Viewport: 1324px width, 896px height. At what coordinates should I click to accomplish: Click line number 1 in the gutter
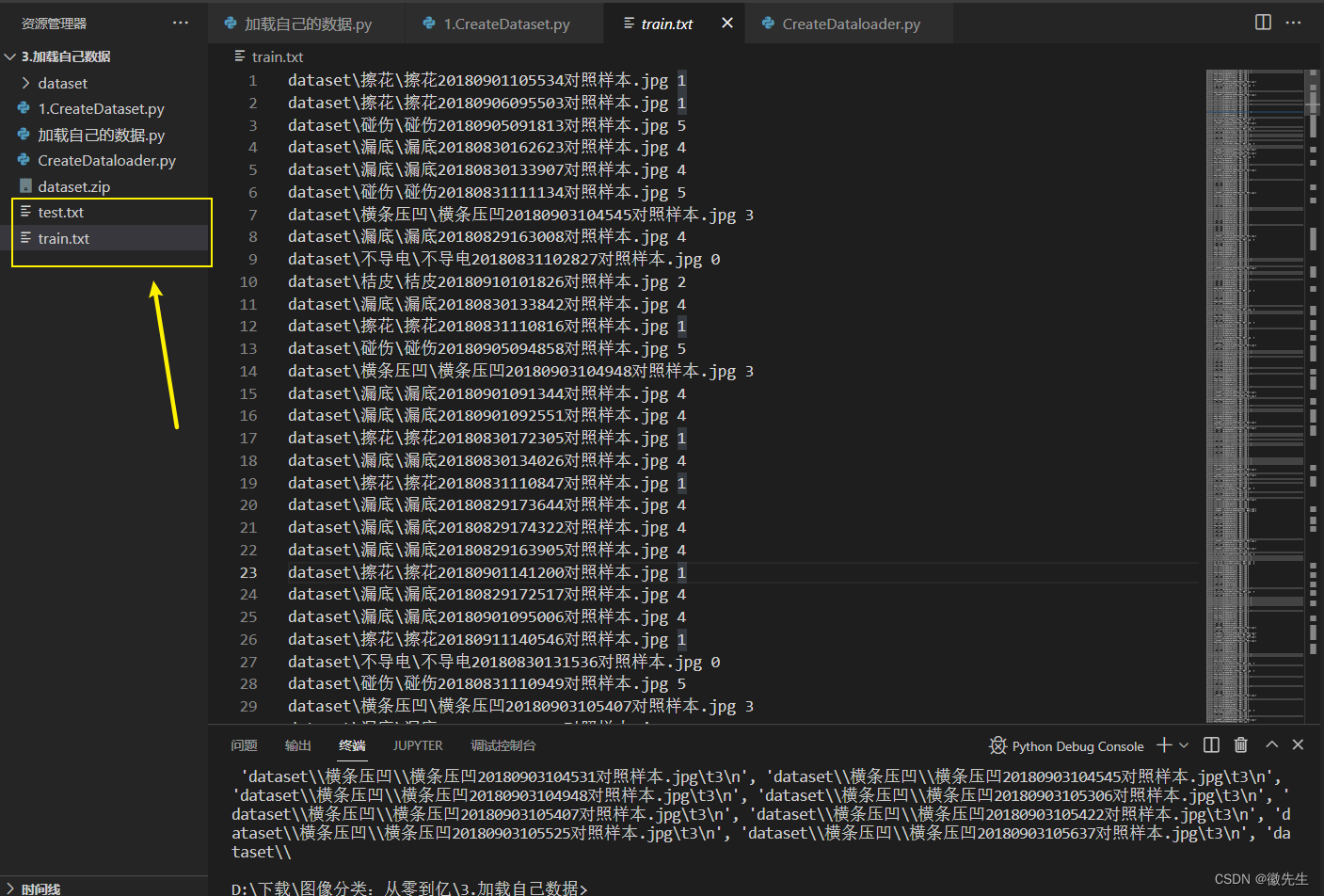coord(252,81)
